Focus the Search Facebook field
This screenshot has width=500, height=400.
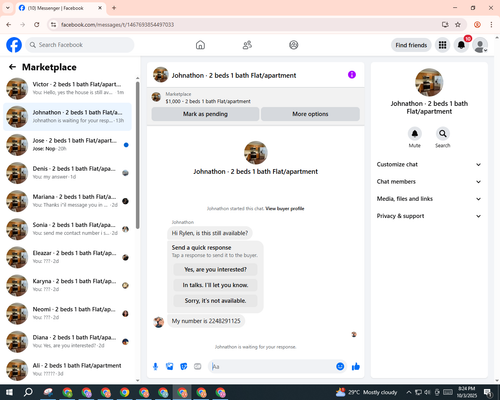click(x=80, y=45)
